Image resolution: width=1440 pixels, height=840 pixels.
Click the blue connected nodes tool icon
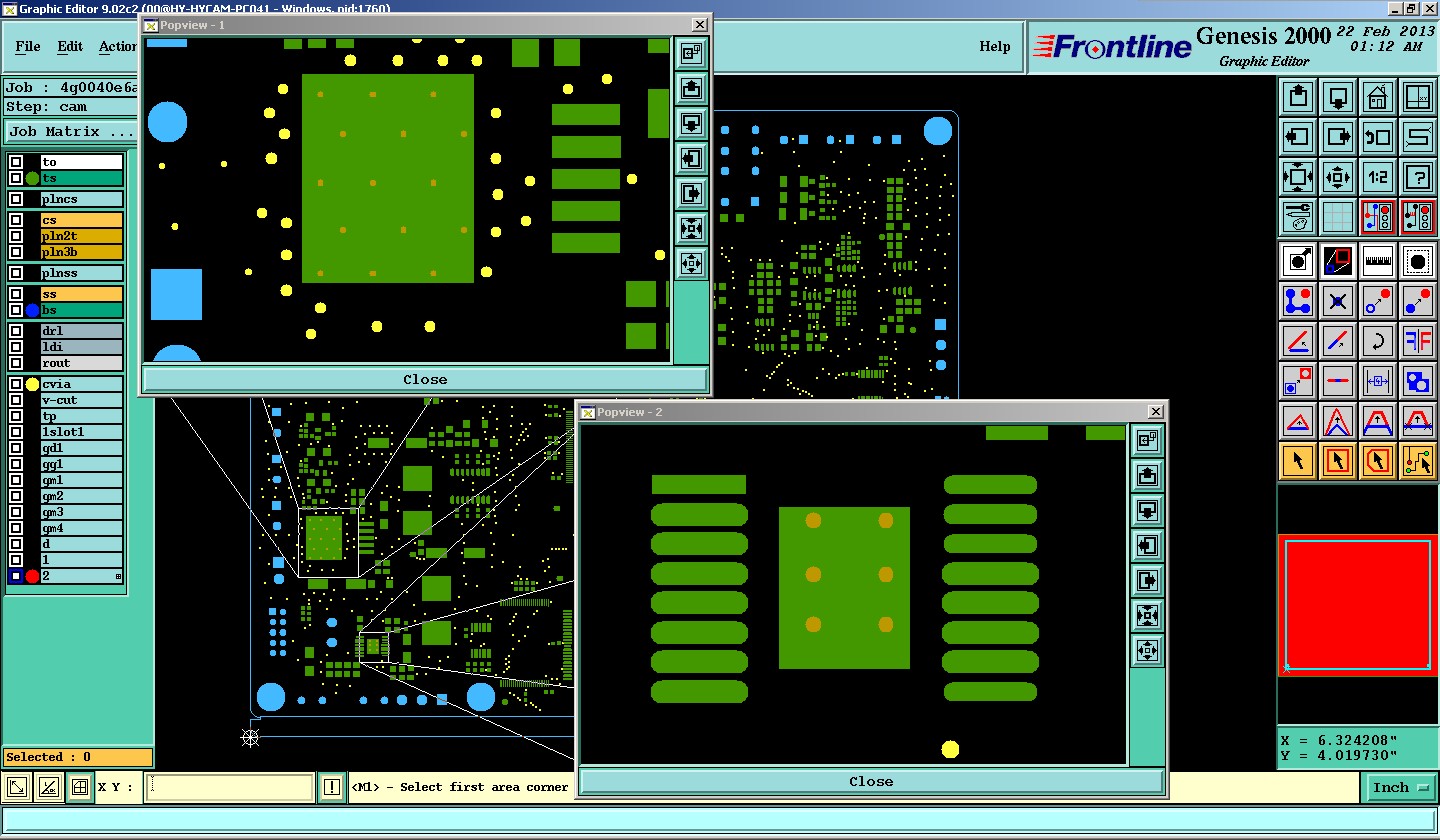[x=1298, y=301]
